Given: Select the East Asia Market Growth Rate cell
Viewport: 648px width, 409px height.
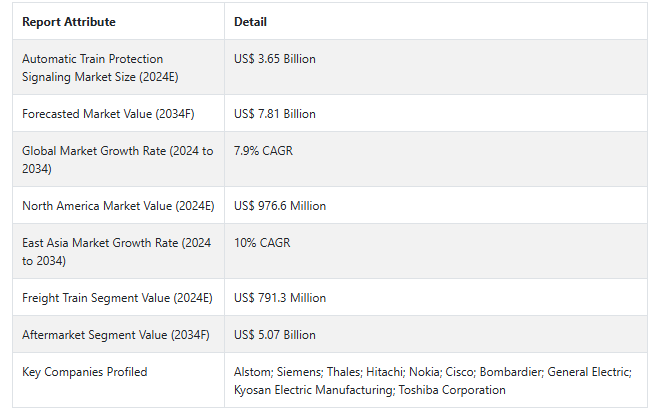Looking at the screenshot, I should [x=114, y=251].
